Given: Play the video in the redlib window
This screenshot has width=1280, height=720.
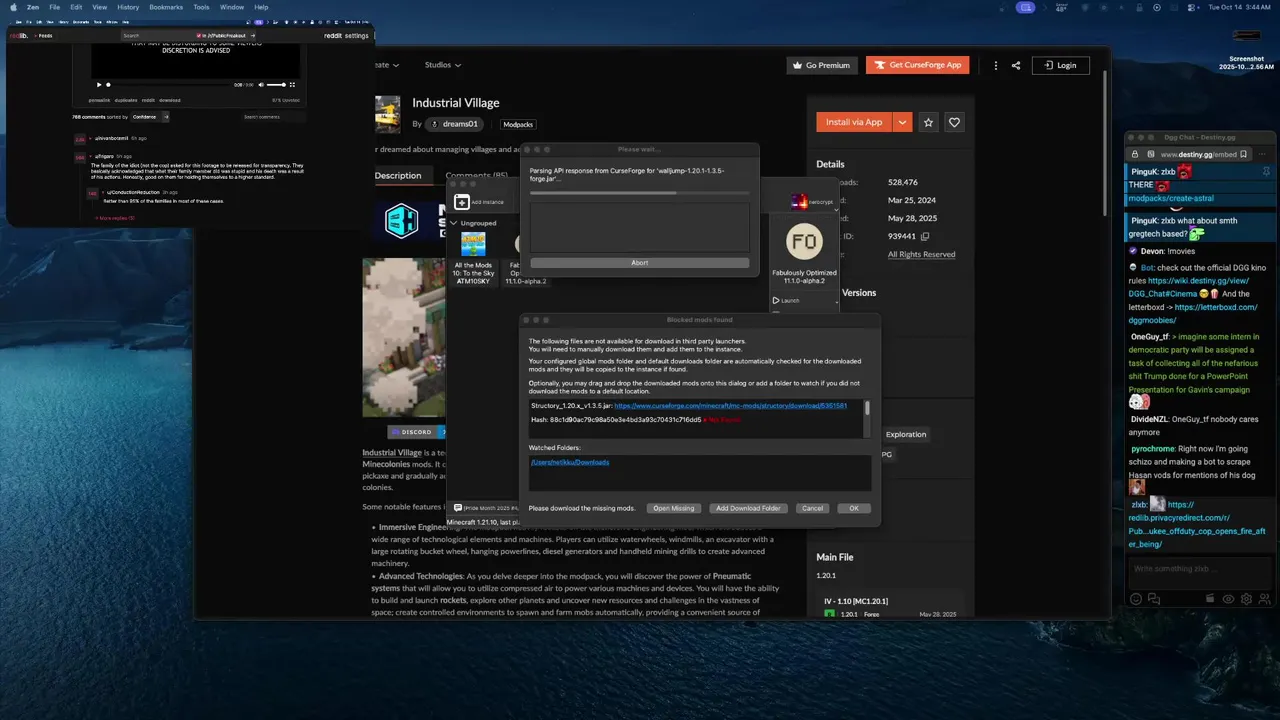Looking at the screenshot, I should point(98,84).
